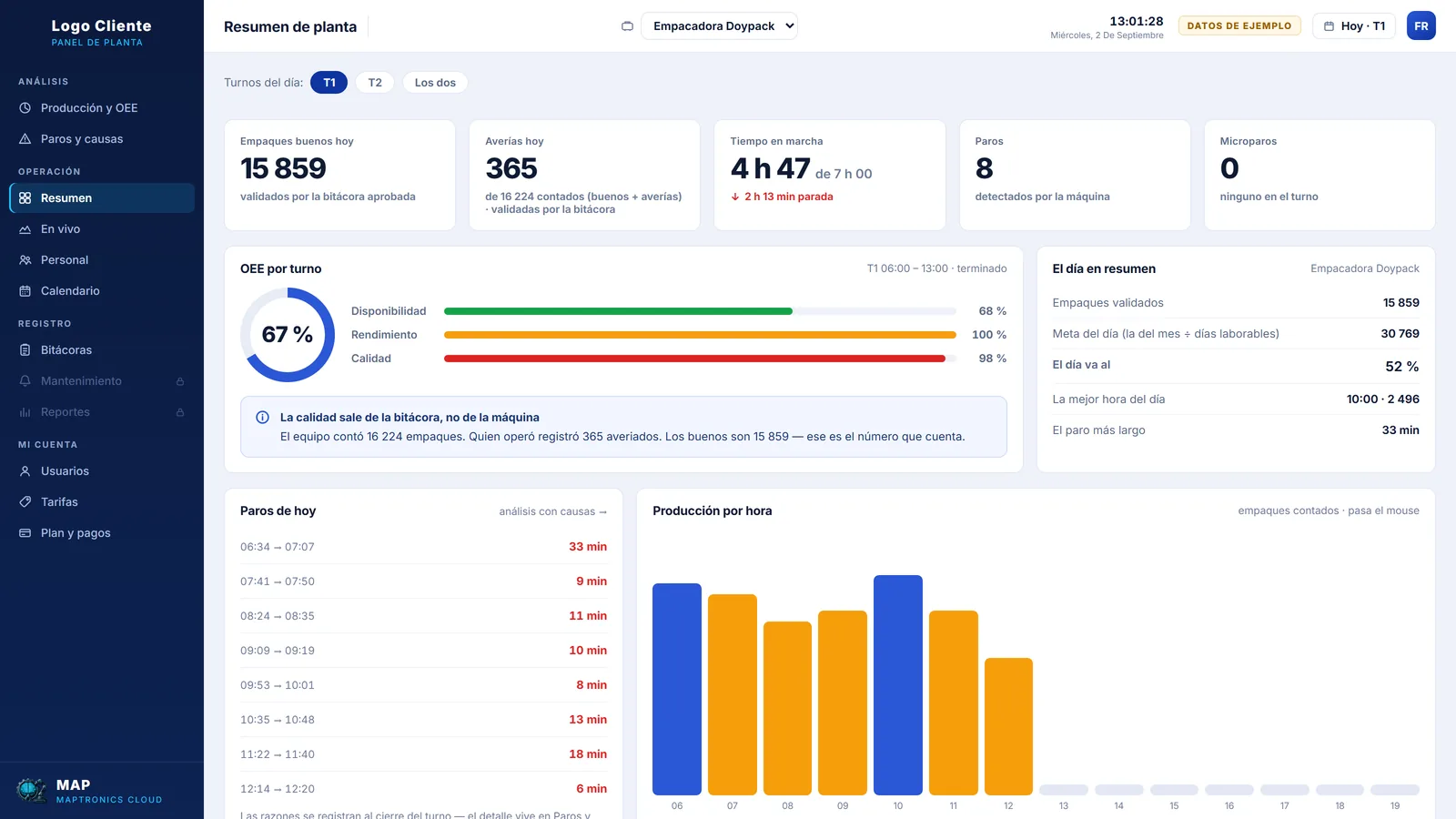Viewport: 1456px width, 819px height.
Task: Open the Hoy · T1 date picker
Action: 1354,26
